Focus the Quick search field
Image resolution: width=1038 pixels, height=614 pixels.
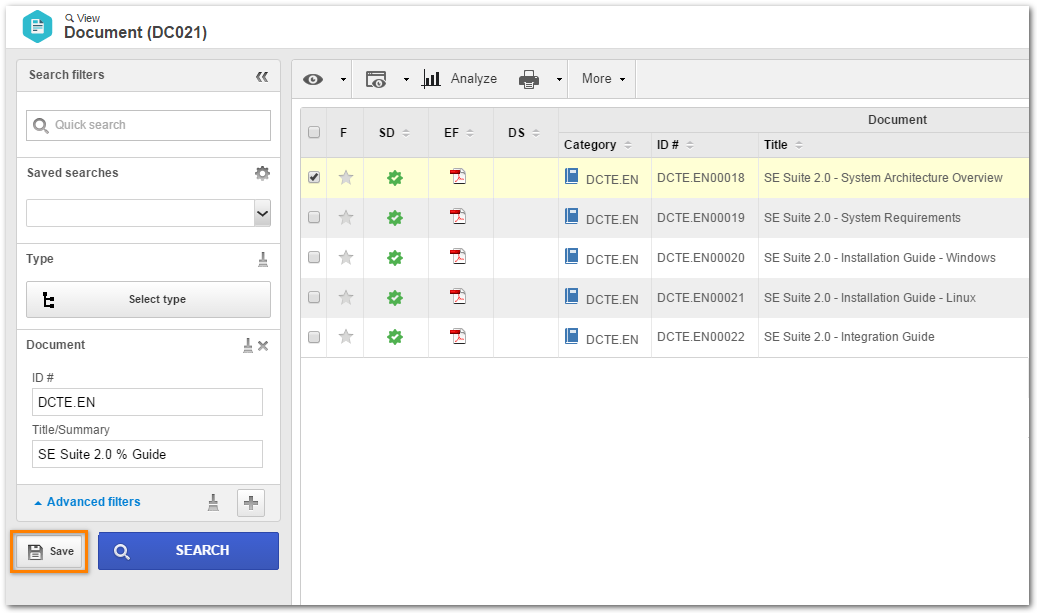click(x=148, y=125)
